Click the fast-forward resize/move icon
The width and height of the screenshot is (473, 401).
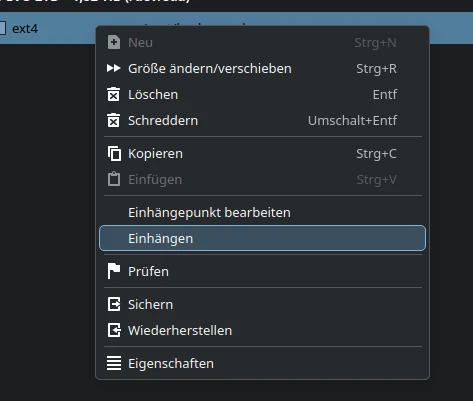113,68
